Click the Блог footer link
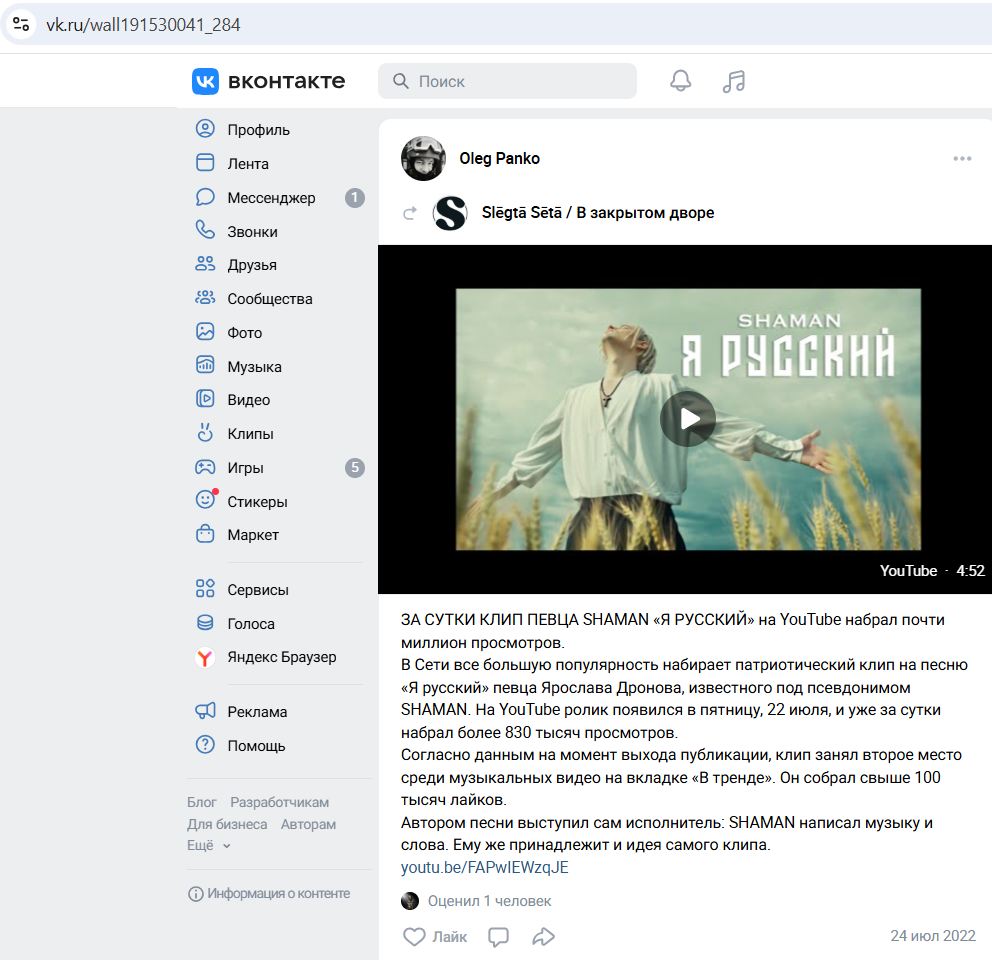The image size is (992, 960). [x=202, y=802]
